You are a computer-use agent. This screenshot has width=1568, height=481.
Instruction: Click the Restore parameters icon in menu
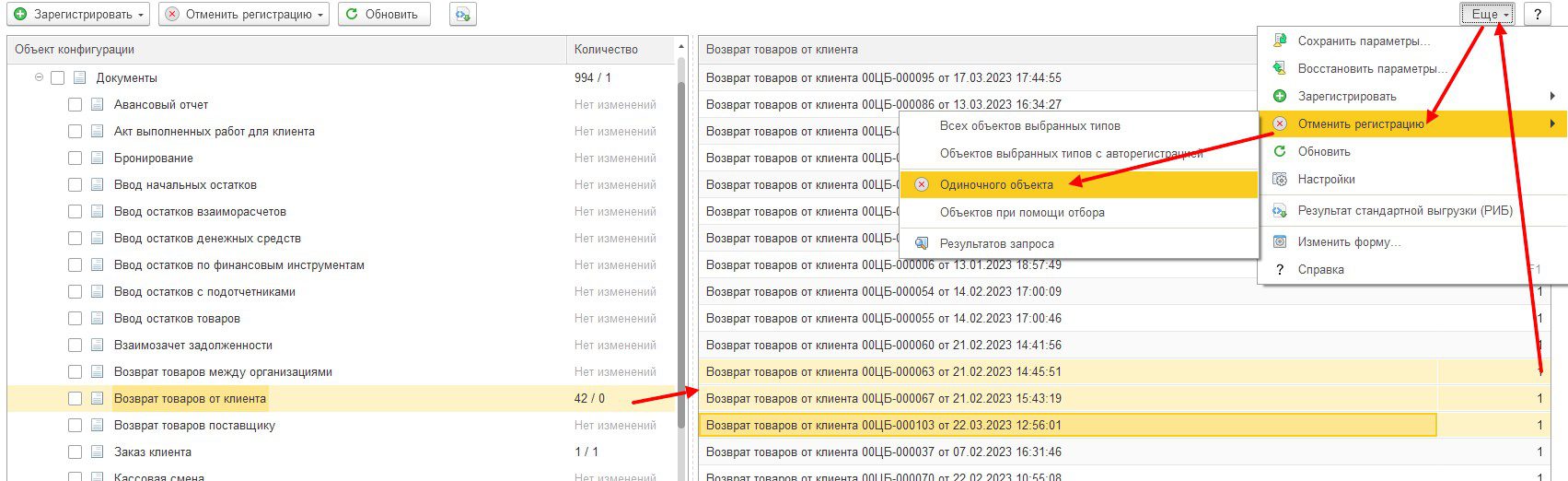click(1279, 68)
